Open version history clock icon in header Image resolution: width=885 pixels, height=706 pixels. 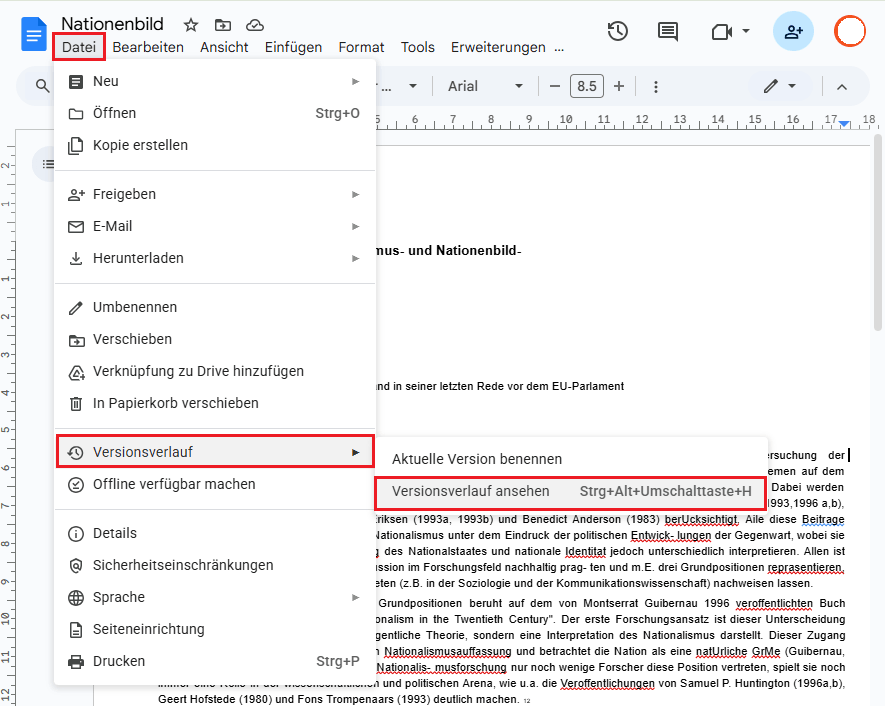618,31
